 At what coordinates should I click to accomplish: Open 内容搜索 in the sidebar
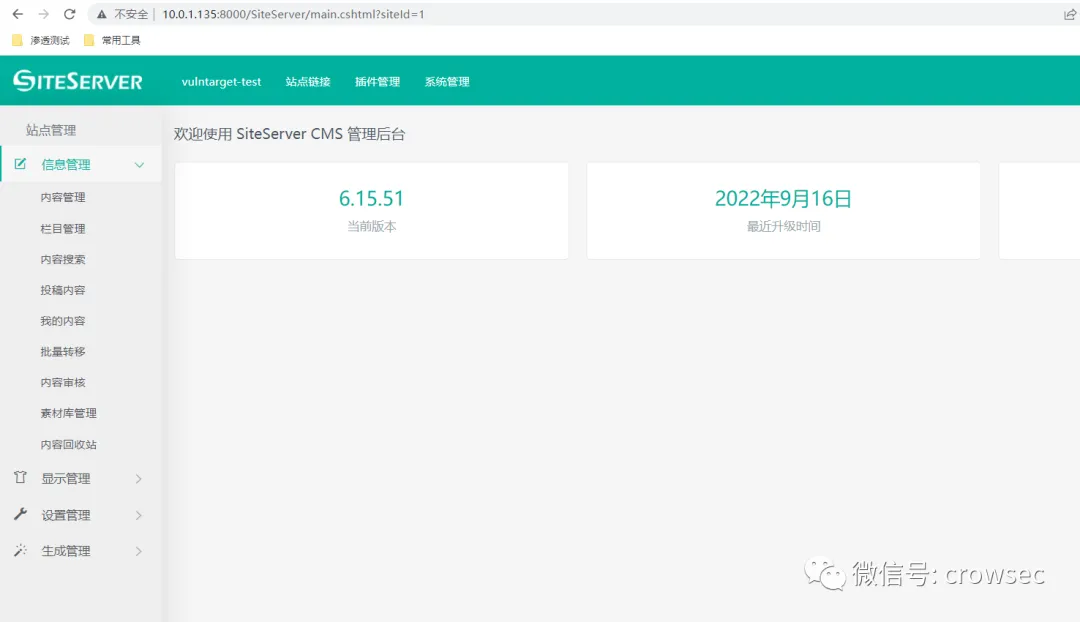tap(63, 259)
